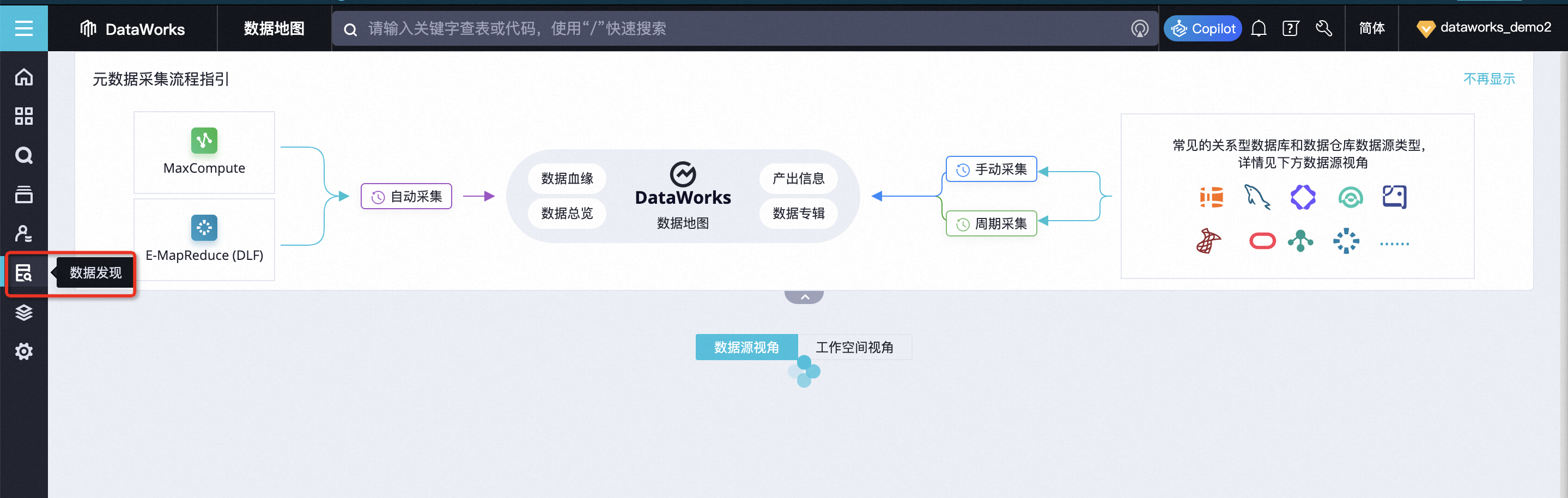Screen dimensions: 1568x498
Task: Click the MaxCompute card label
Action: point(204,168)
